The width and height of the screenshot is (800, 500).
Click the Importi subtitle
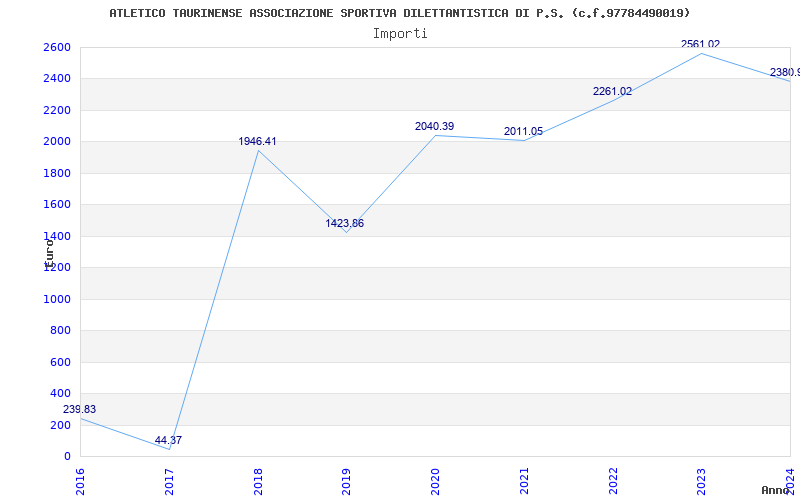tap(400, 34)
